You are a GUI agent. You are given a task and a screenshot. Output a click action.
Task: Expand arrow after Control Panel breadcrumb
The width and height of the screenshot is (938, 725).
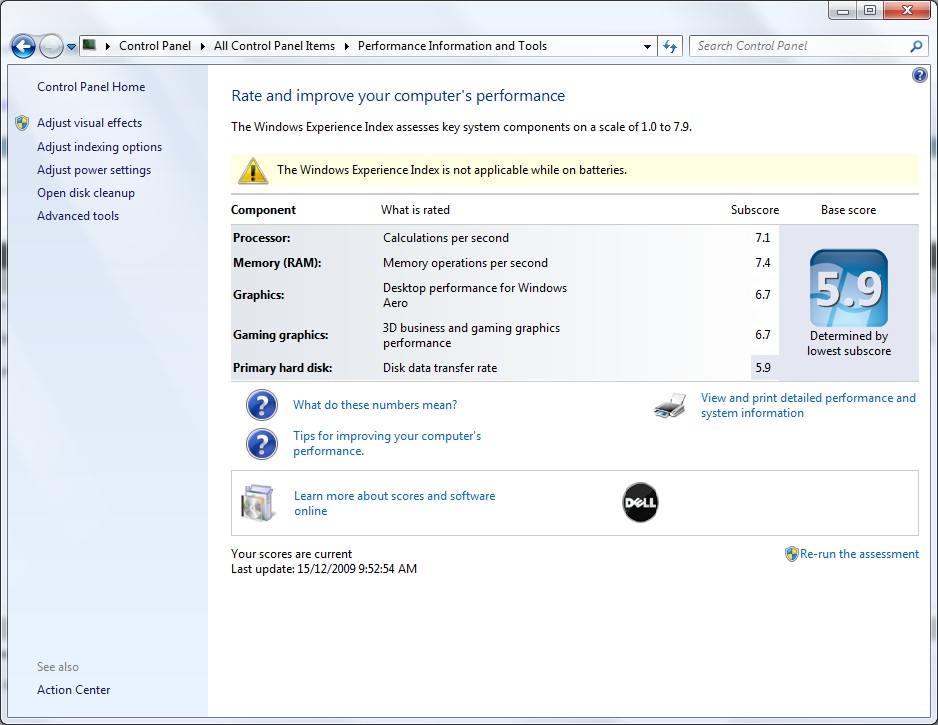203,46
